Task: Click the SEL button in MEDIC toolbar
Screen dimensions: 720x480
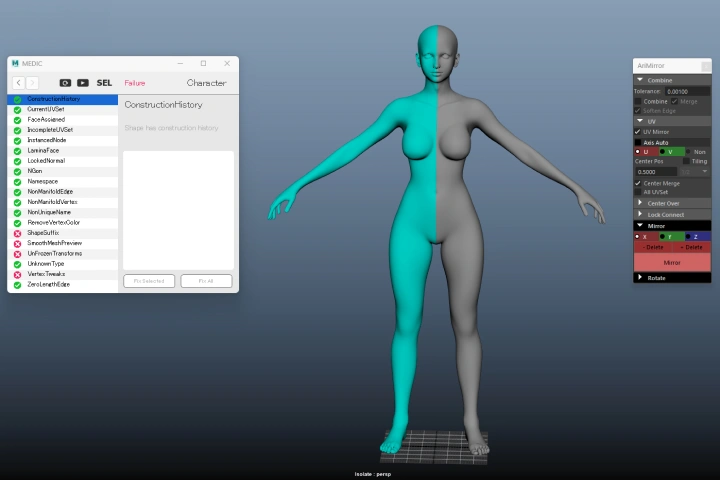Action: pyautogui.click(x=104, y=83)
